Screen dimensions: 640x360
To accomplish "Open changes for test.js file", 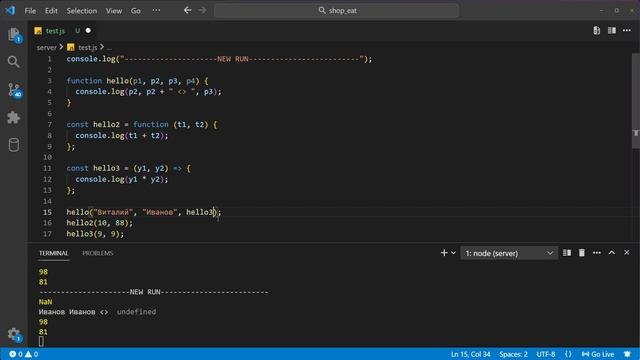I will pyautogui.click(x=596, y=31).
